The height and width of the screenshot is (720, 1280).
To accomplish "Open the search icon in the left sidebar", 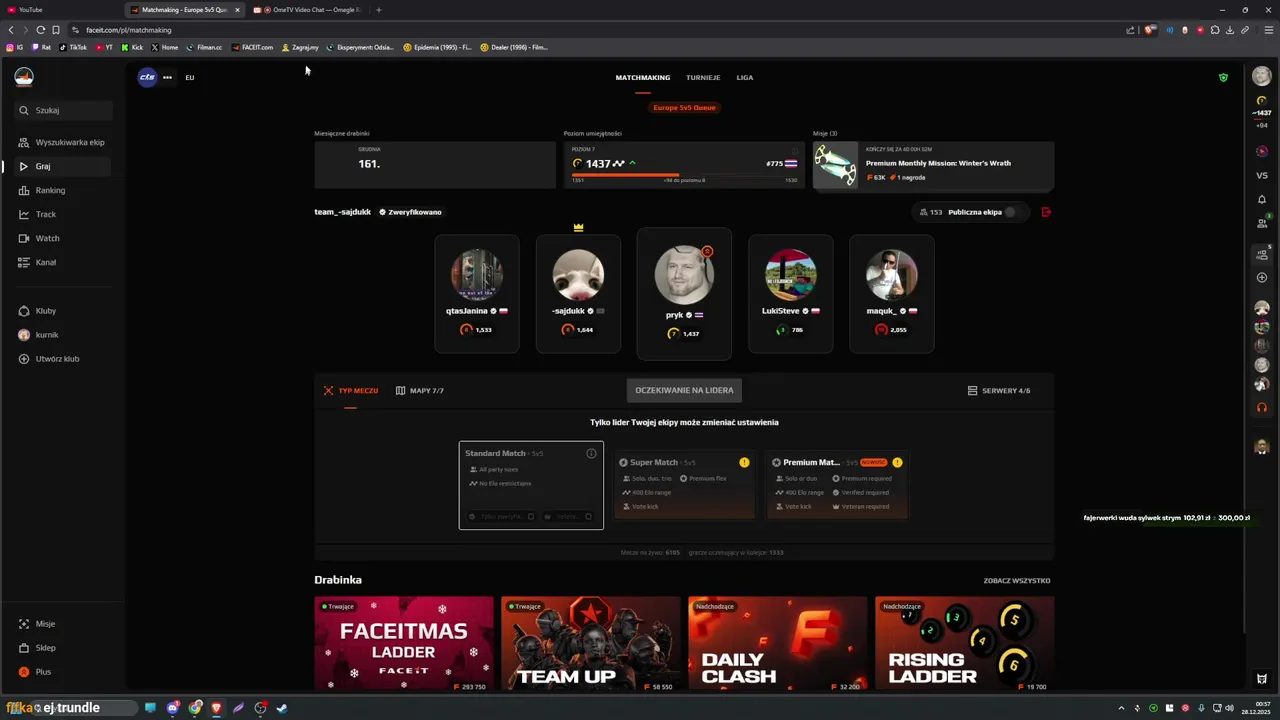I will 24,111.
